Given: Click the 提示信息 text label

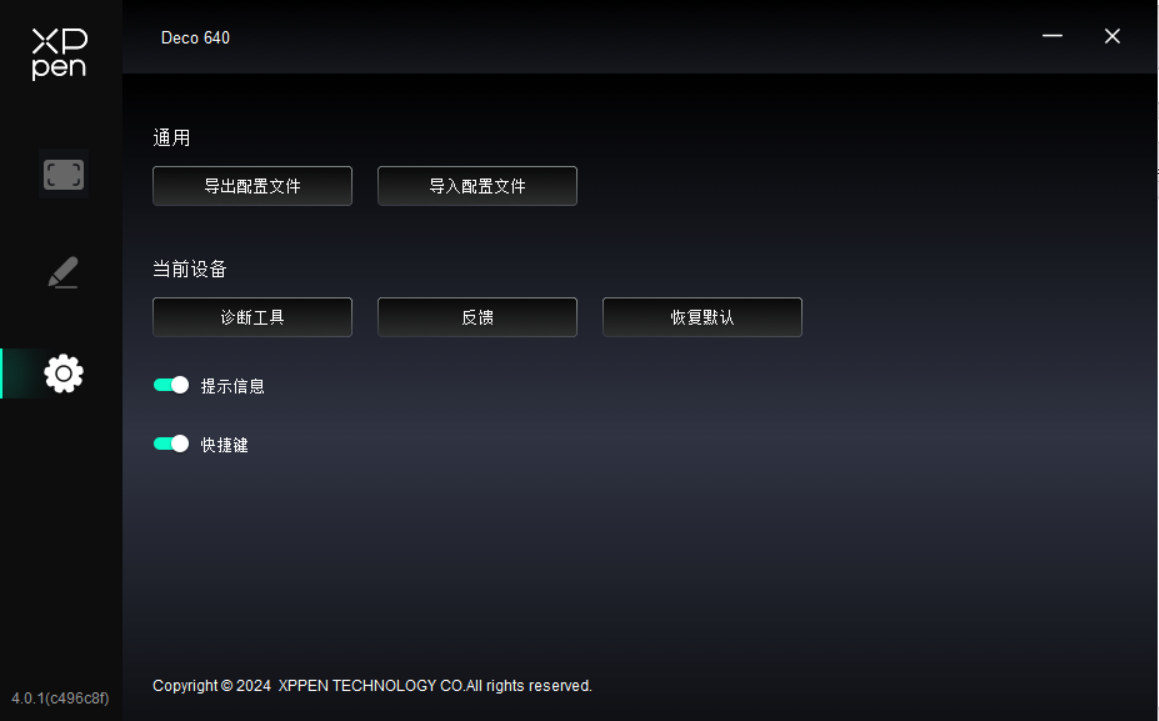Looking at the screenshot, I should click(232, 386).
